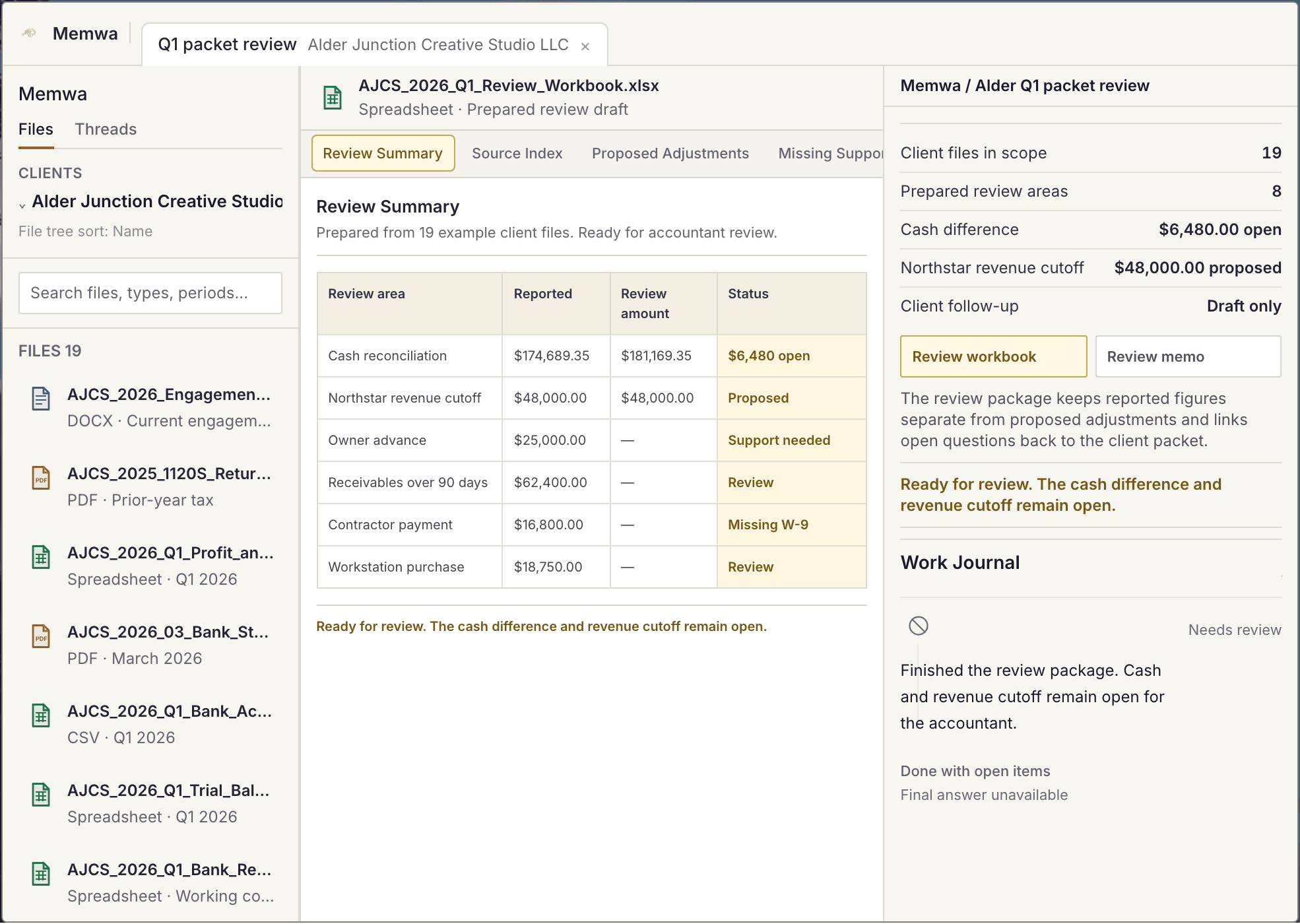
Task: Click the AJCS_2026_Engagement DOCX file icon
Action: (41, 399)
